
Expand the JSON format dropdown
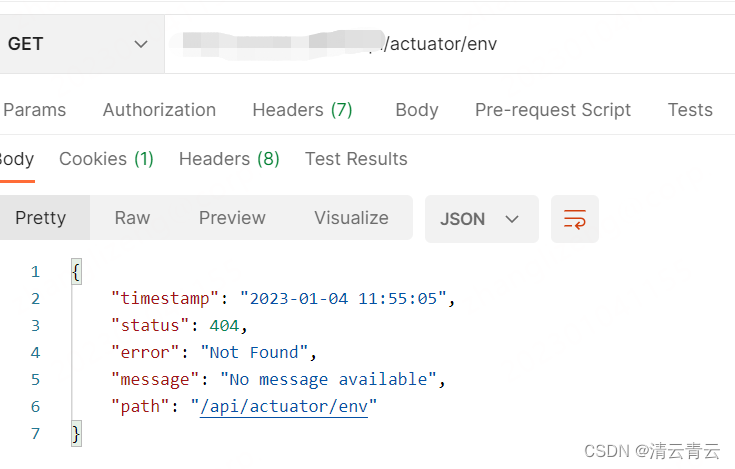point(481,219)
